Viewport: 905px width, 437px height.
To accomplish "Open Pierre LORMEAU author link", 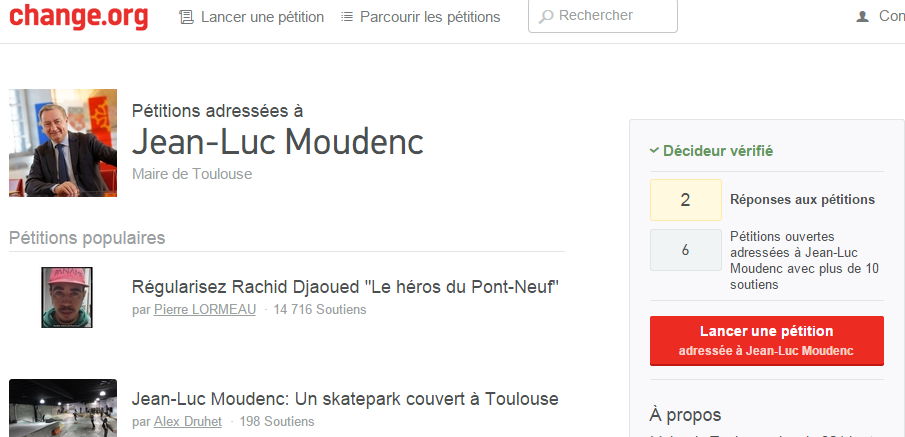I will 204,310.
